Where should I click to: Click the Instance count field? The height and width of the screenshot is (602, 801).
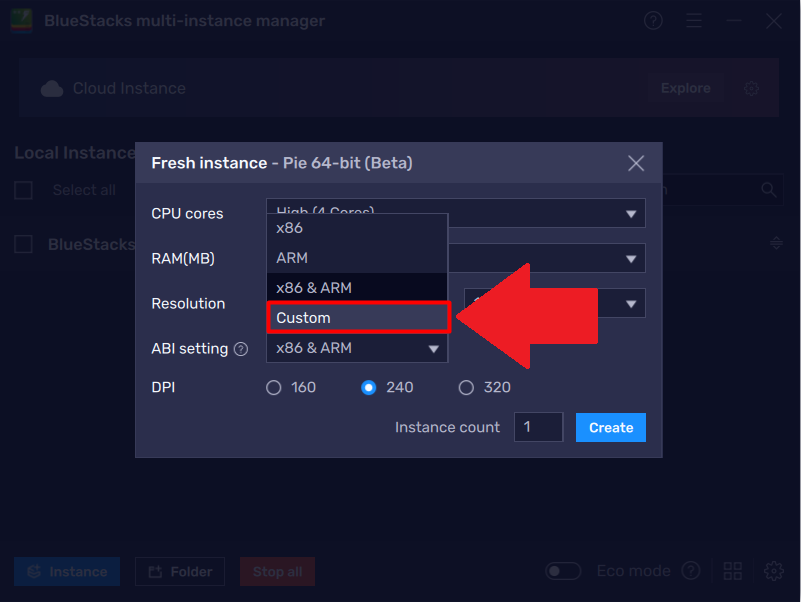click(538, 427)
